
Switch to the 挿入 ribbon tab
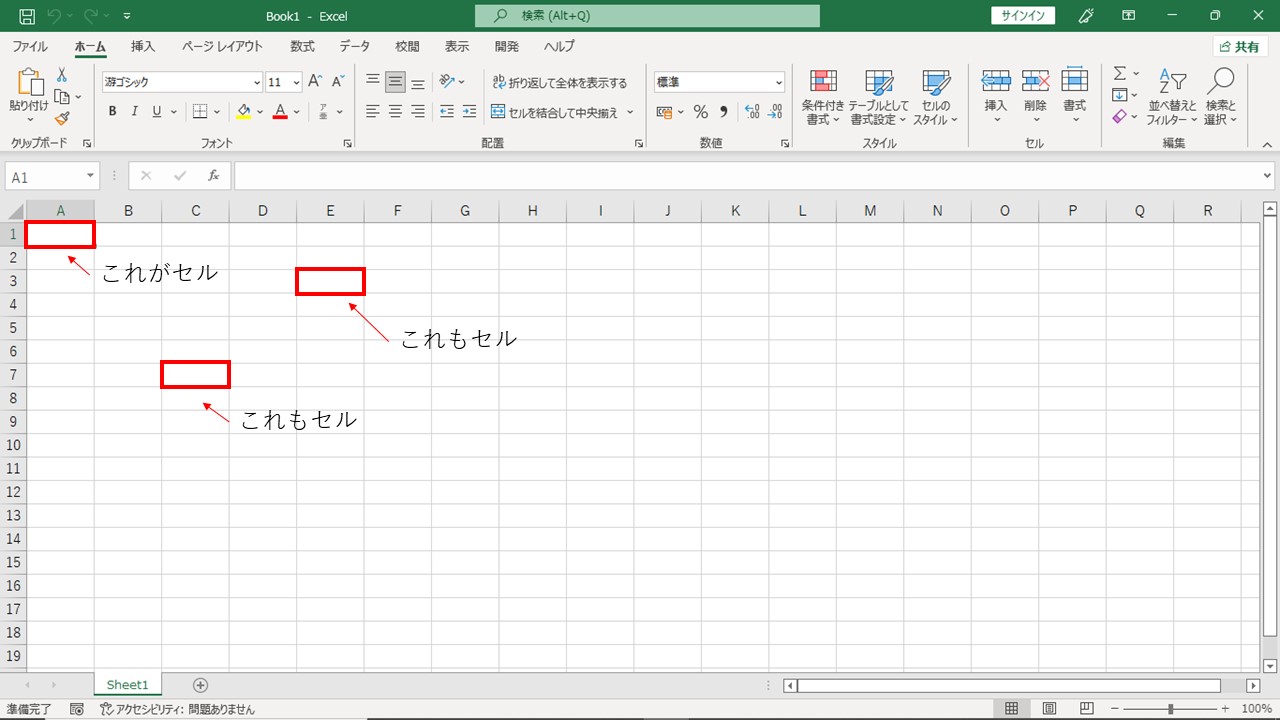143,47
